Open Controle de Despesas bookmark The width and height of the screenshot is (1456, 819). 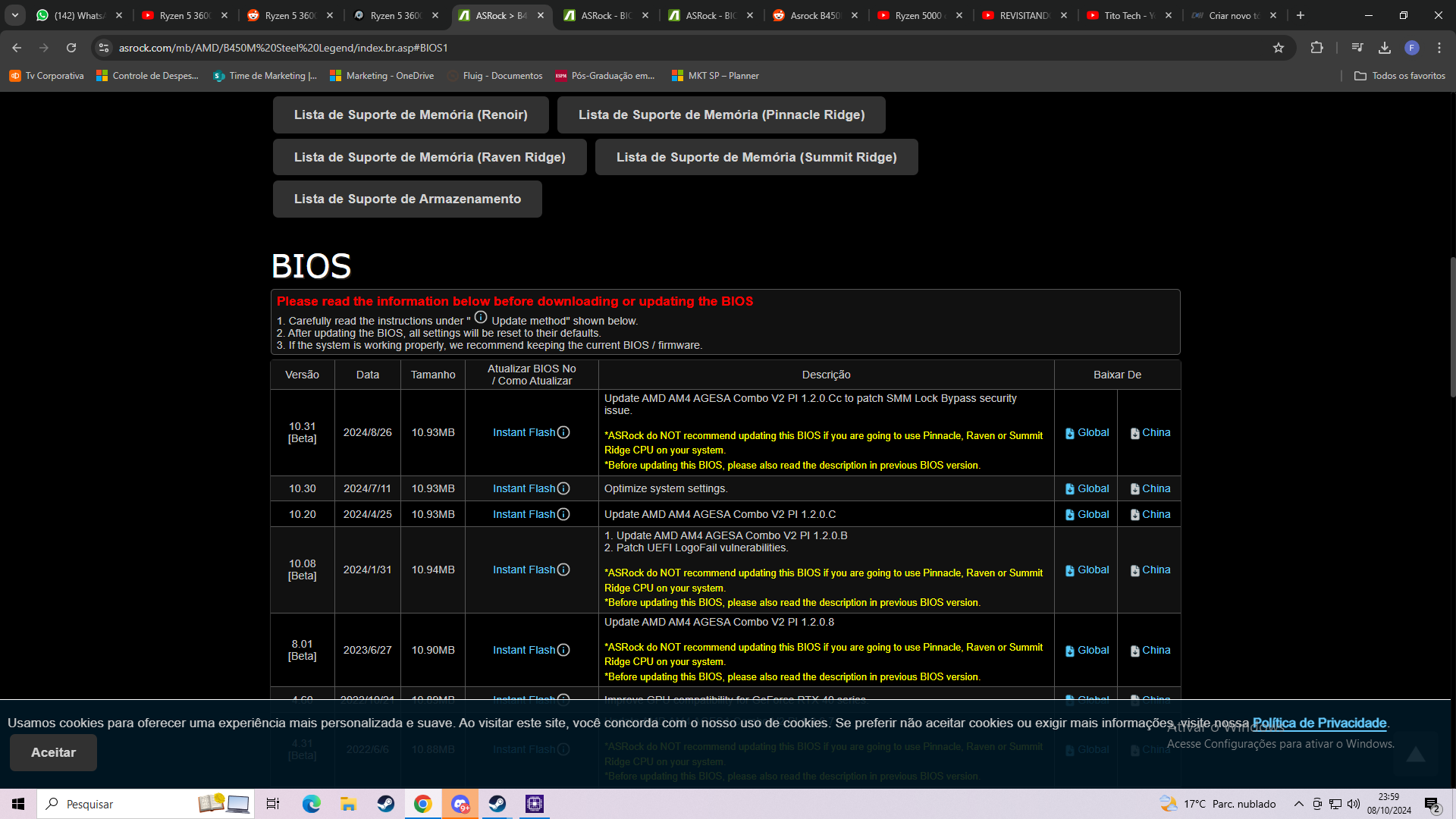point(147,76)
